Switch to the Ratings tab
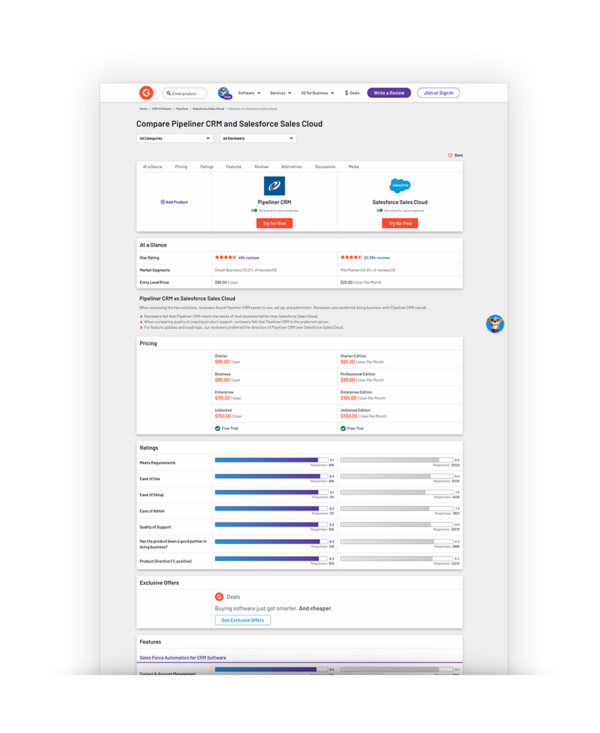Image resolution: width=600 pixels, height=733 pixels. coord(207,167)
